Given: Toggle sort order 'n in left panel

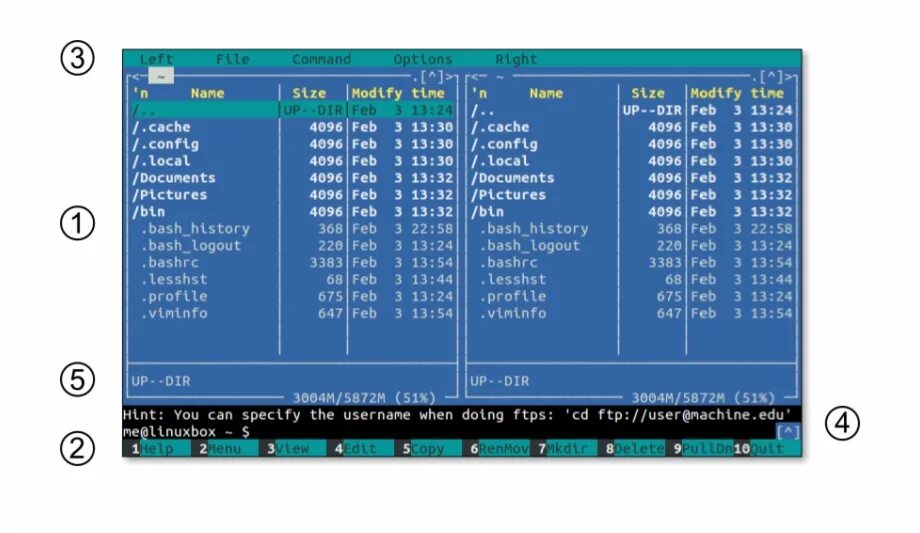Looking at the screenshot, I should (140, 93).
